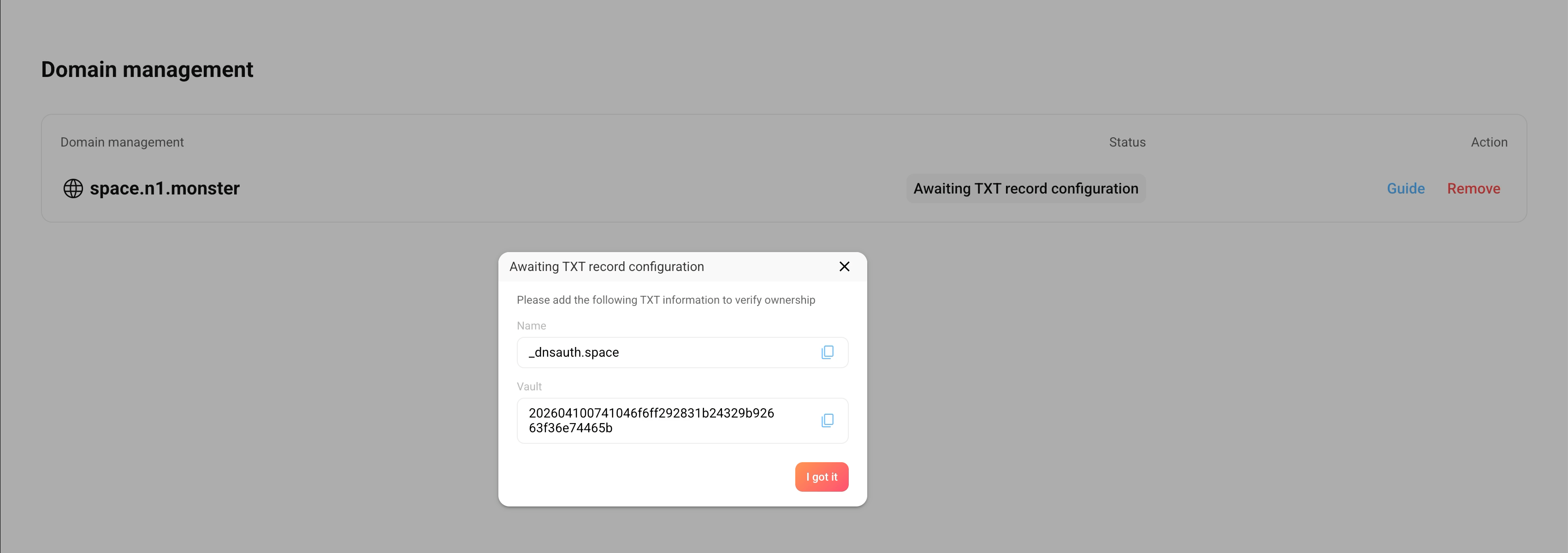Screen dimensions: 1568x553
Task: Click the Awaiting TXT record configuration status badge
Action: click(x=1026, y=188)
